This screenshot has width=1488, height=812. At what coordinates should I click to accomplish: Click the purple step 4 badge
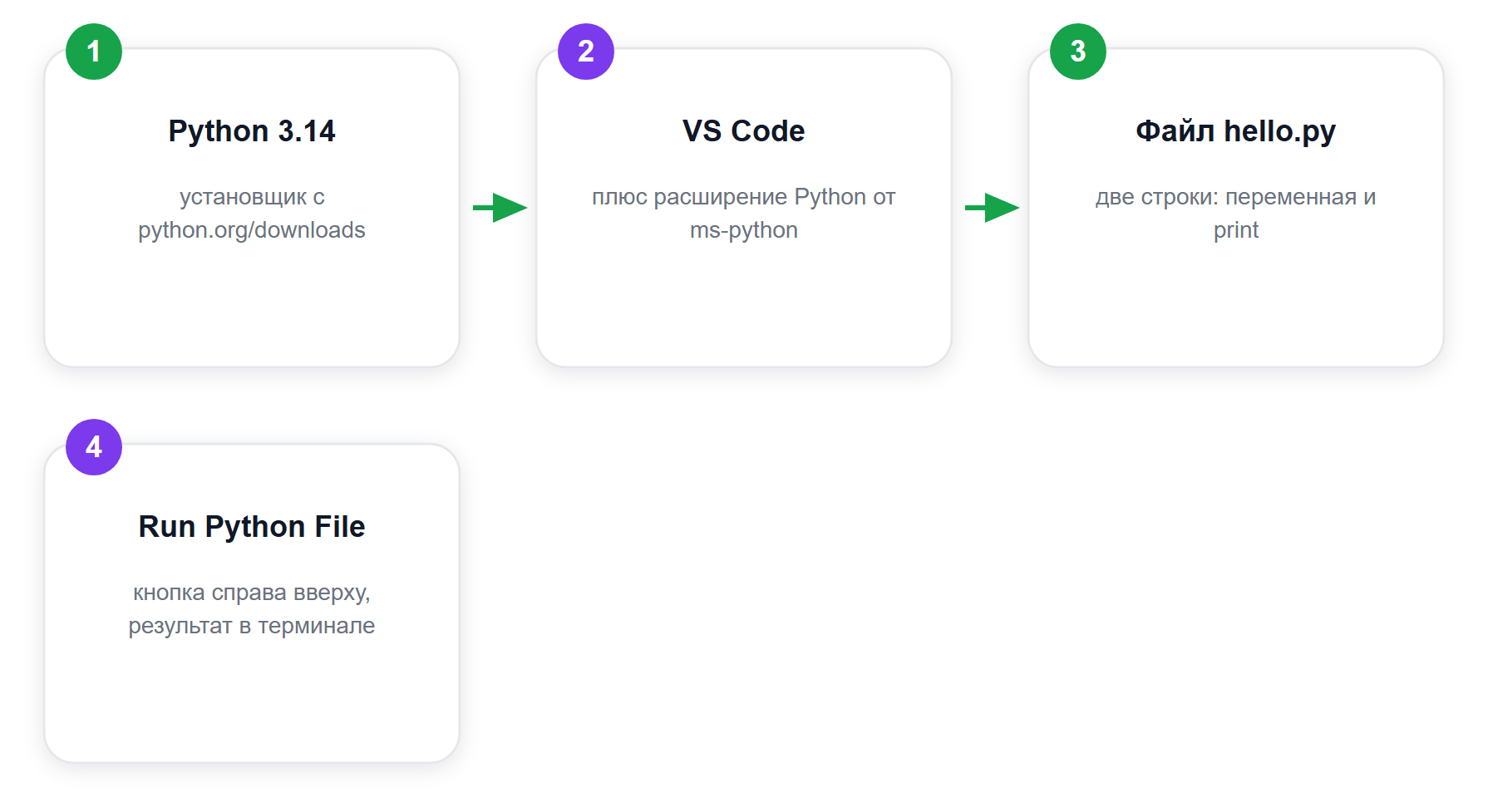(94, 447)
